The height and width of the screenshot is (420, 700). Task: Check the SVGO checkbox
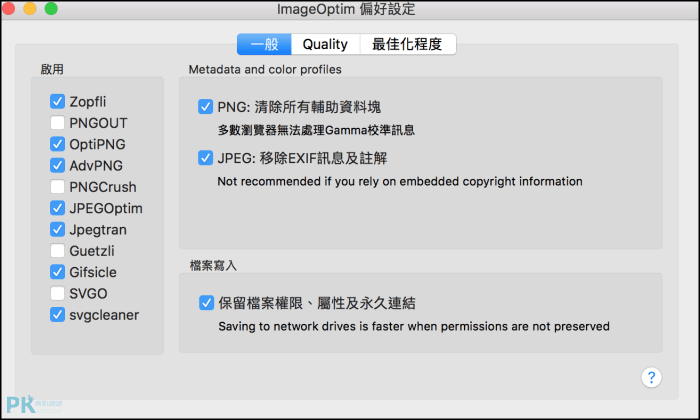click(x=57, y=293)
